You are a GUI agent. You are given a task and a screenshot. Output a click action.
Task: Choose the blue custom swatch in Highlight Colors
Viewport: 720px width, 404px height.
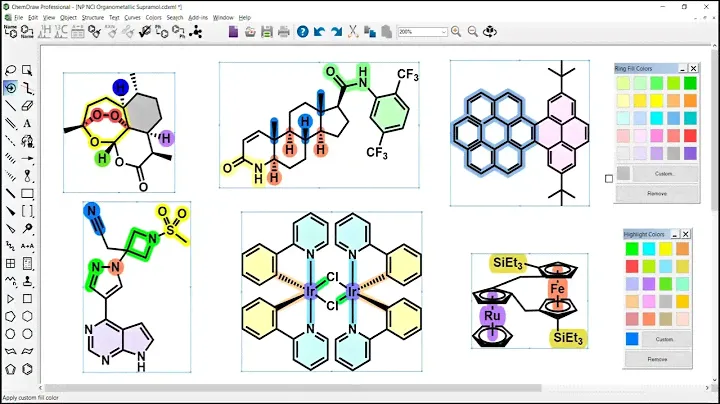630,339
